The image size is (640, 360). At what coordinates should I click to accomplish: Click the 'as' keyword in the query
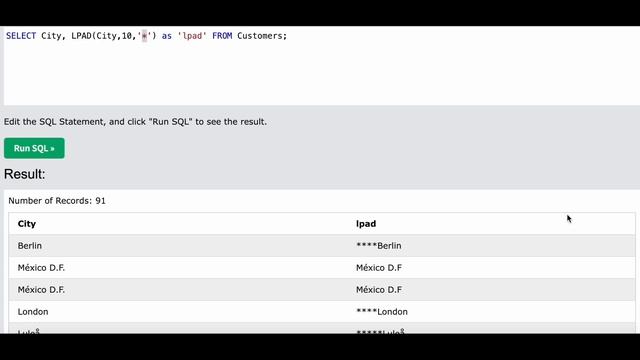click(x=167, y=36)
